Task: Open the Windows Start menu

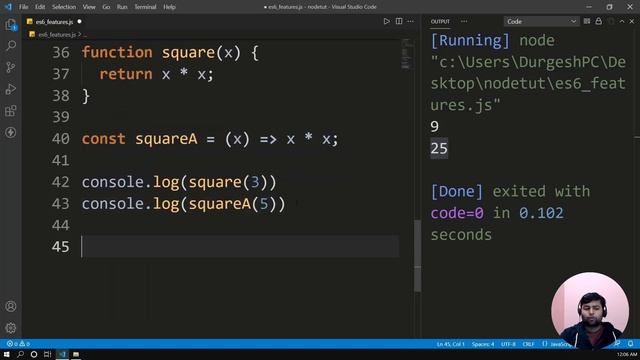Action: point(7,354)
